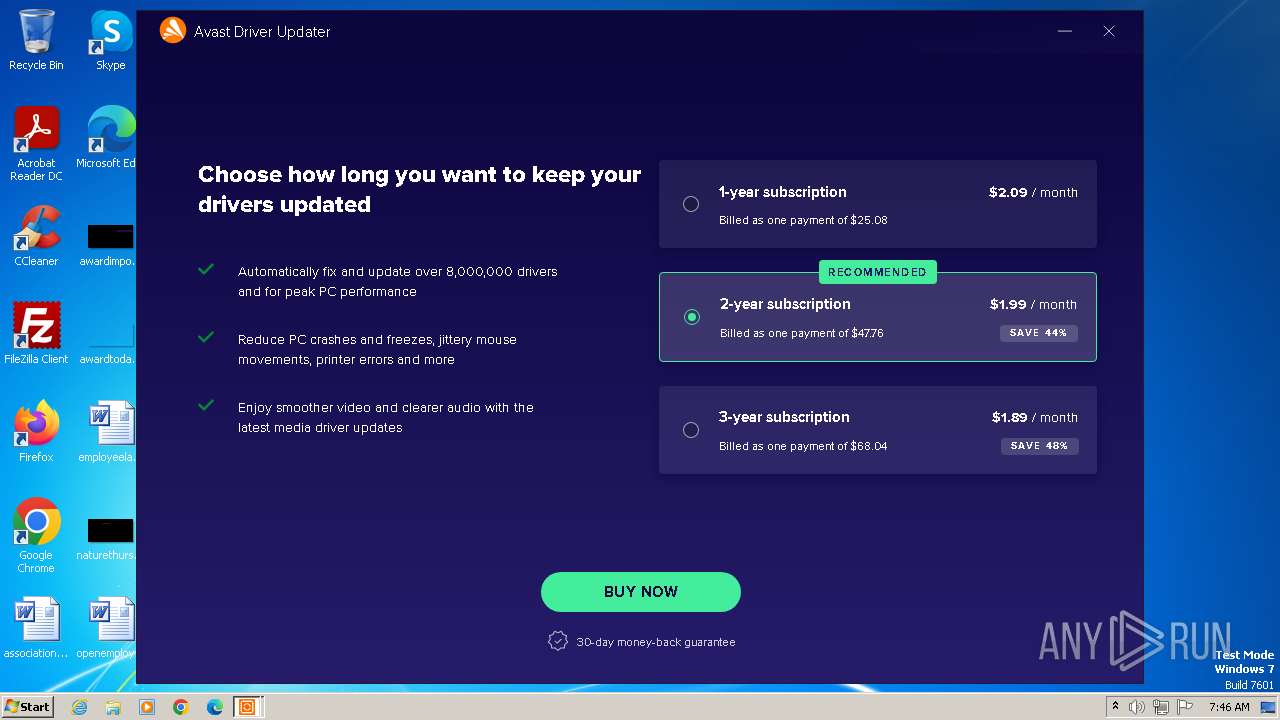
Task: Click the Avast logo icon in title bar
Action: [173, 31]
